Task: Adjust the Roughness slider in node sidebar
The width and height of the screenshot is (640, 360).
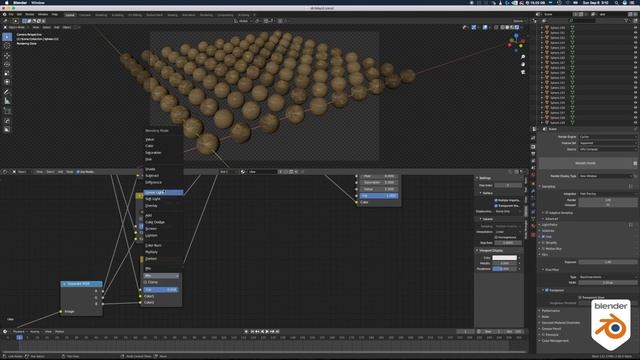Action: pyautogui.click(x=504, y=269)
